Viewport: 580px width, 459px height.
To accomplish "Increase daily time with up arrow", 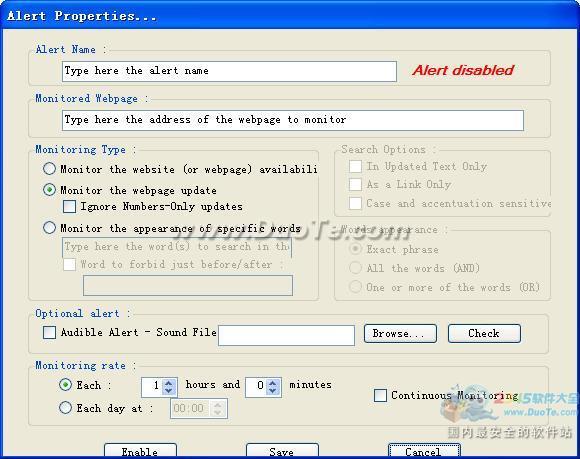I will click(x=218, y=405).
